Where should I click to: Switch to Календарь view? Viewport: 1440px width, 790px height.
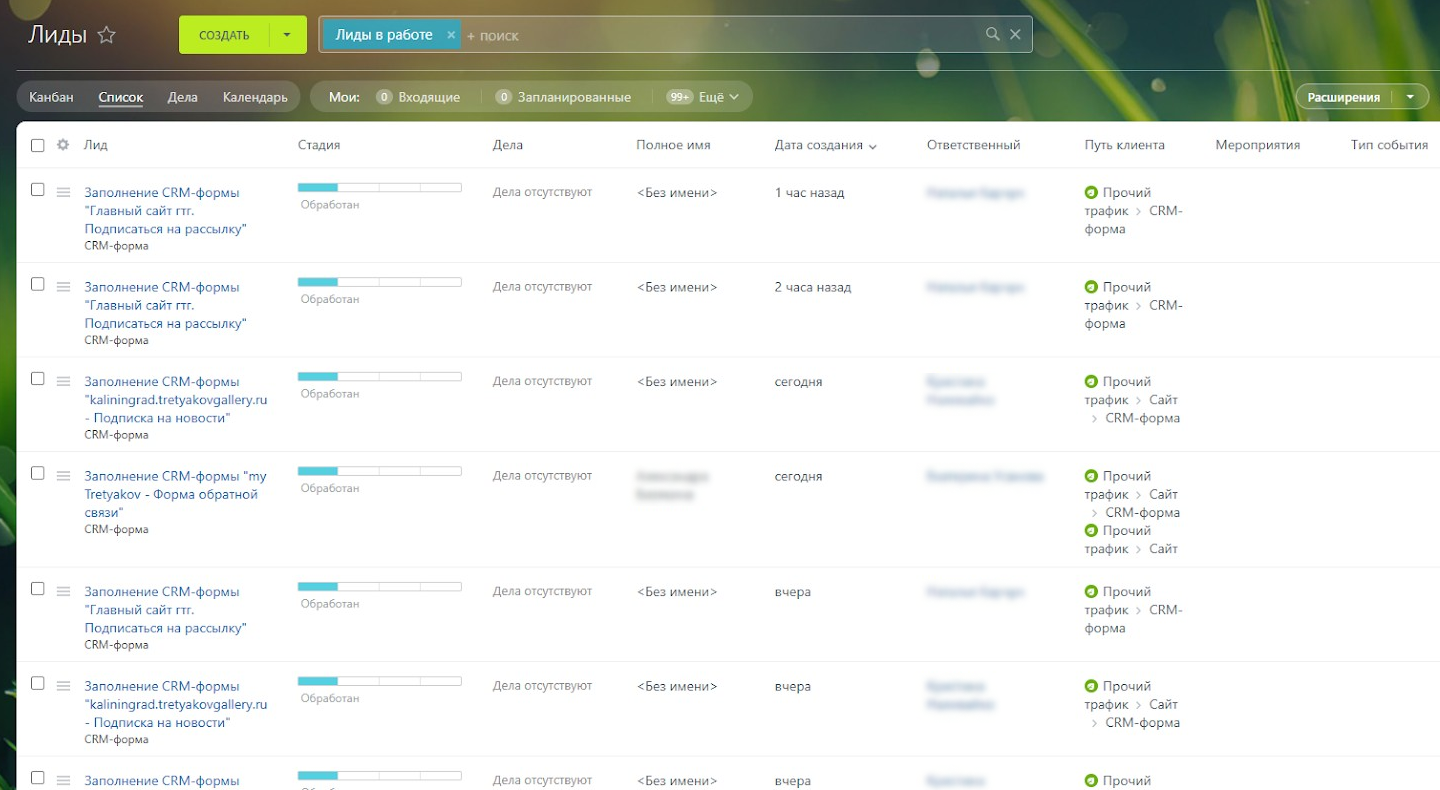[x=255, y=97]
